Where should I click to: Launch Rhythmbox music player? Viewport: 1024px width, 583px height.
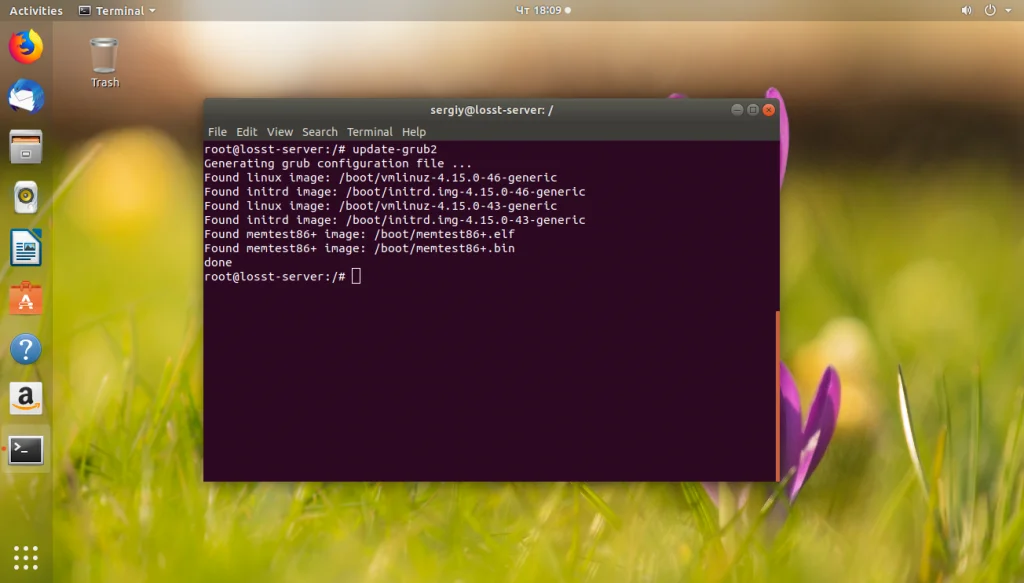point(25,197)
